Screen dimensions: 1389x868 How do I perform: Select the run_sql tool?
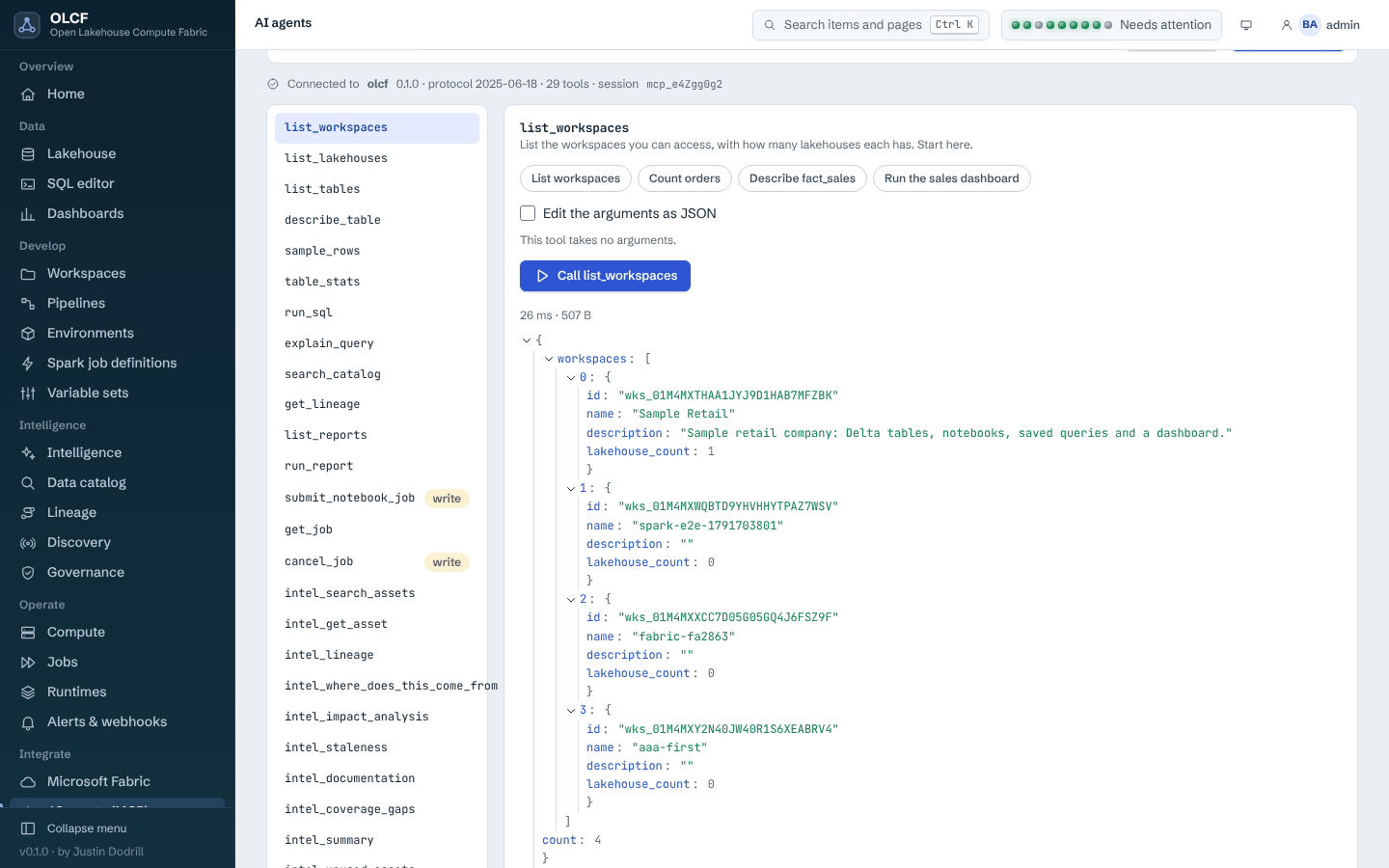[x=377, y=312]
